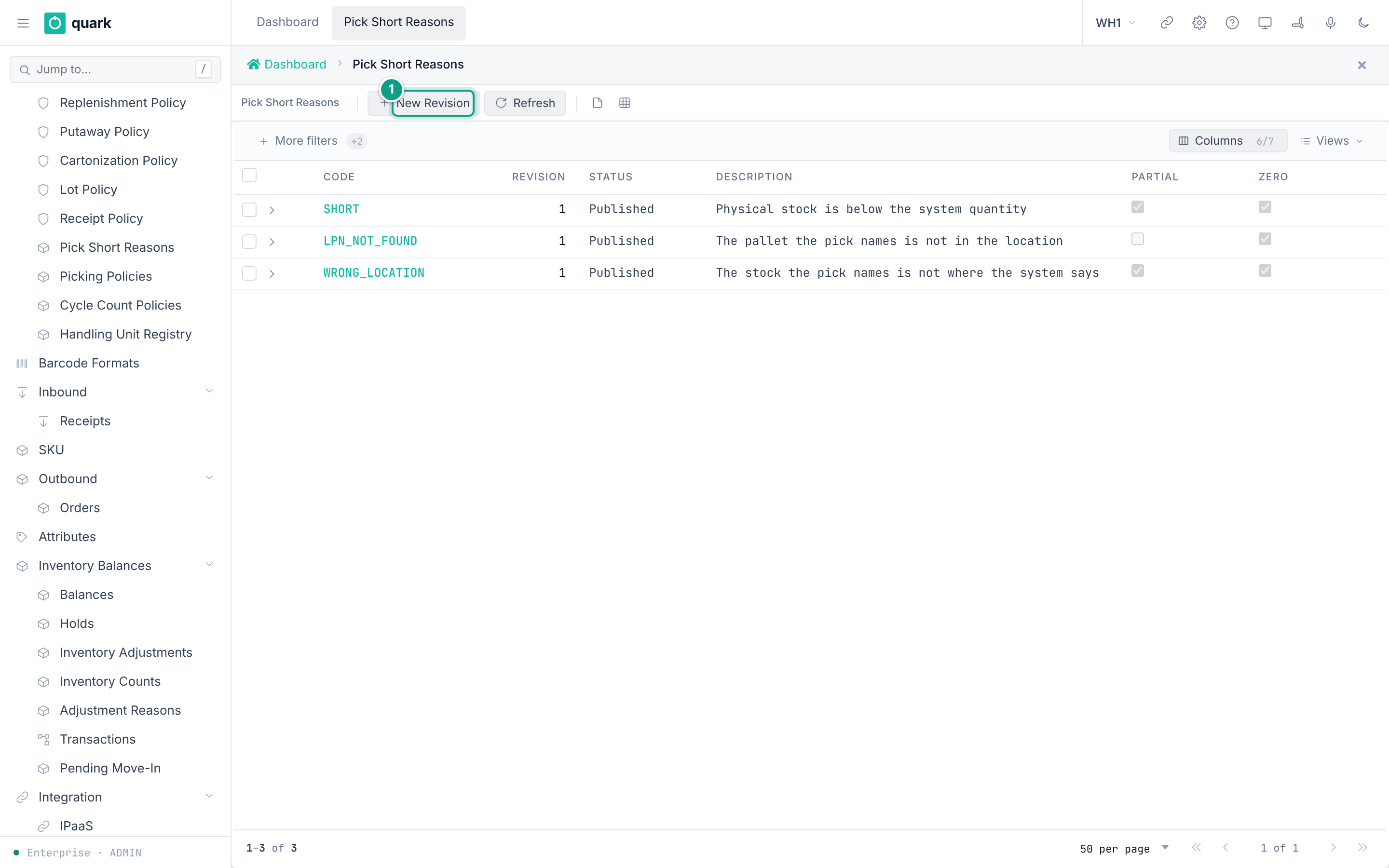
Task: Open the SHORT code link
Action: (x=341, y=209)
